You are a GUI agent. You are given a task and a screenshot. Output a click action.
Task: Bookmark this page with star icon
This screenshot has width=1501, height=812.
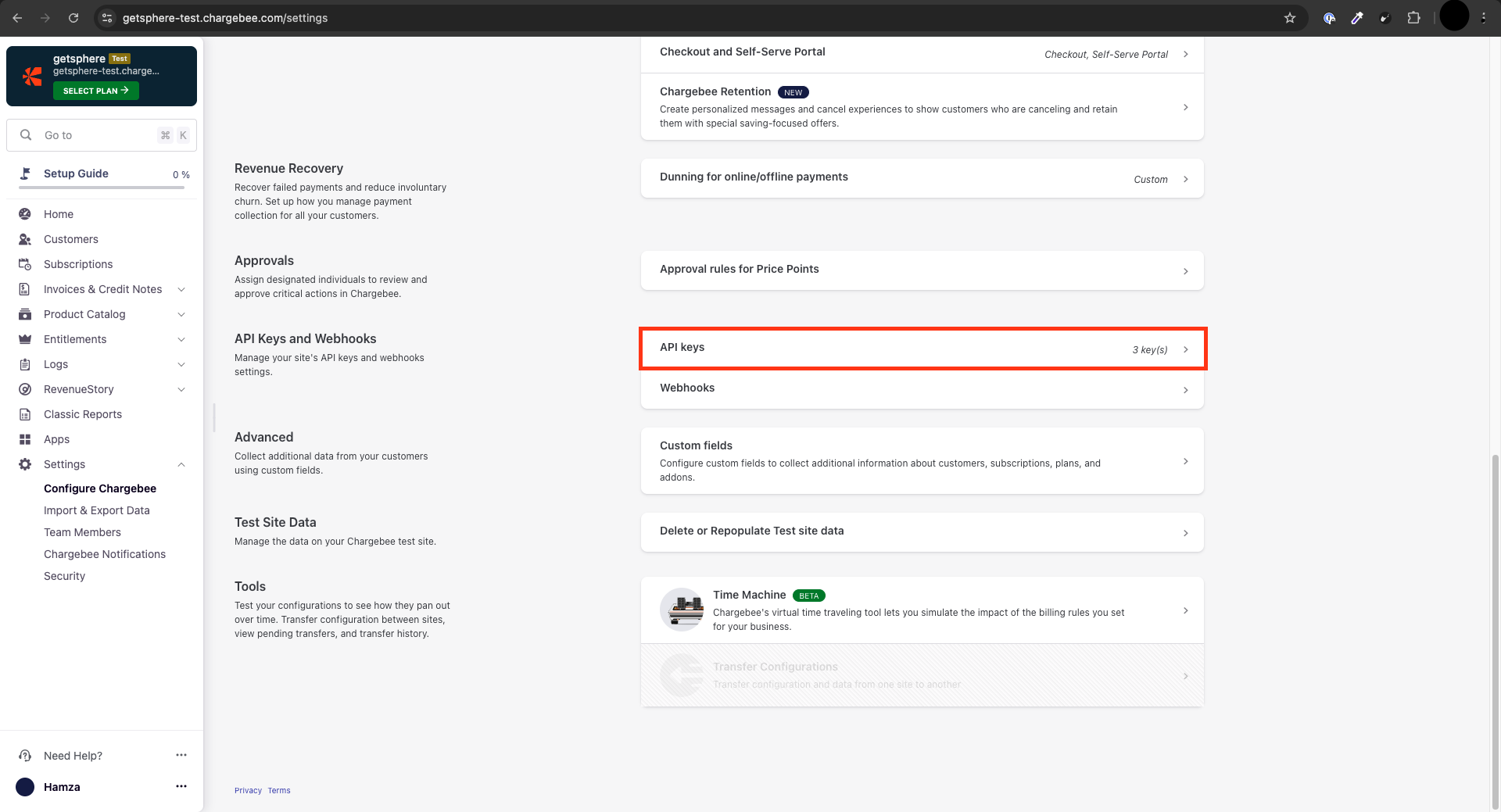pos(1290,18)
